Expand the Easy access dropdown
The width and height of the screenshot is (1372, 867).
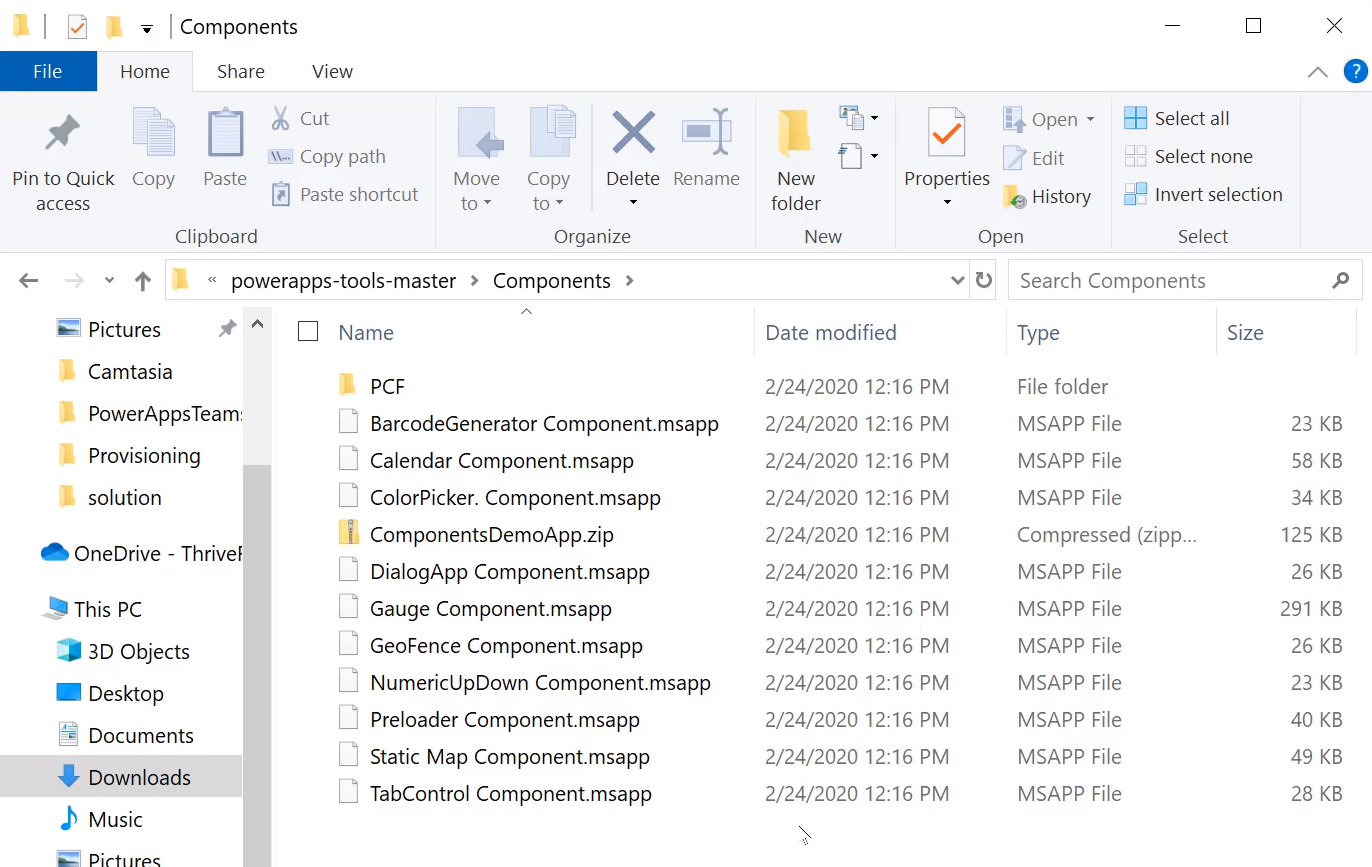point(859,156)
